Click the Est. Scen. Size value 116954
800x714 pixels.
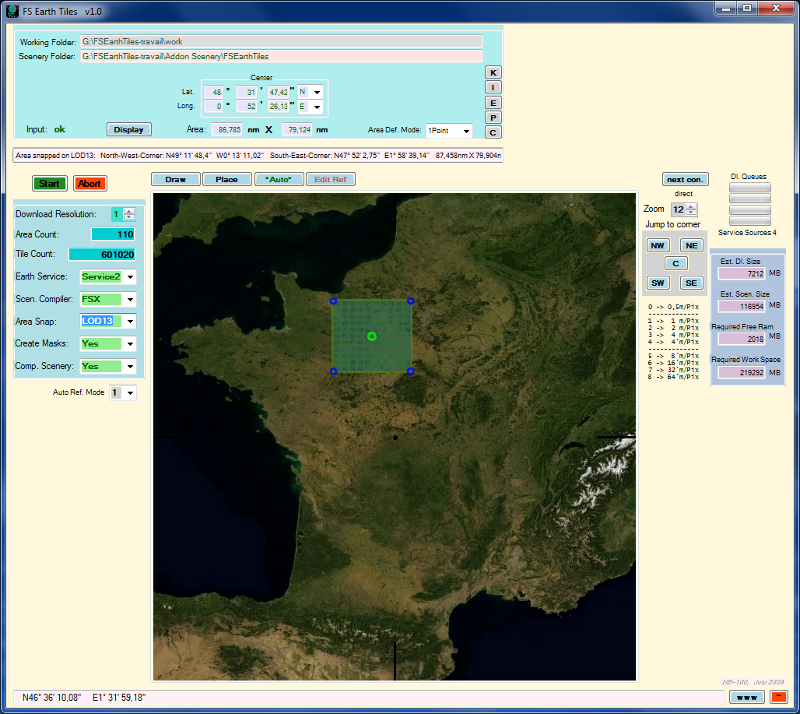741,306
